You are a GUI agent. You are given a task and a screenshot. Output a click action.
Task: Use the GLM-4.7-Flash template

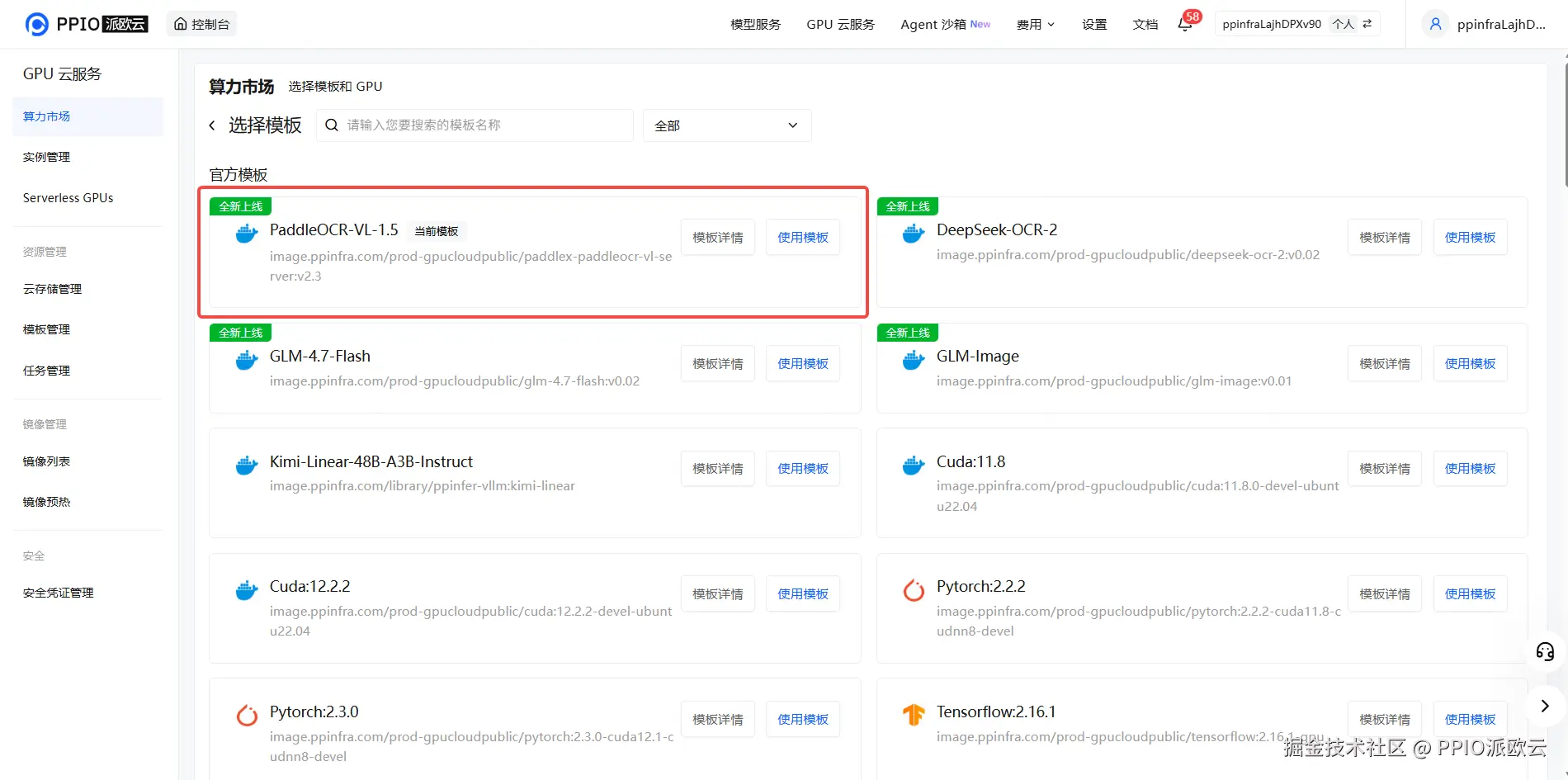point(803,364)
